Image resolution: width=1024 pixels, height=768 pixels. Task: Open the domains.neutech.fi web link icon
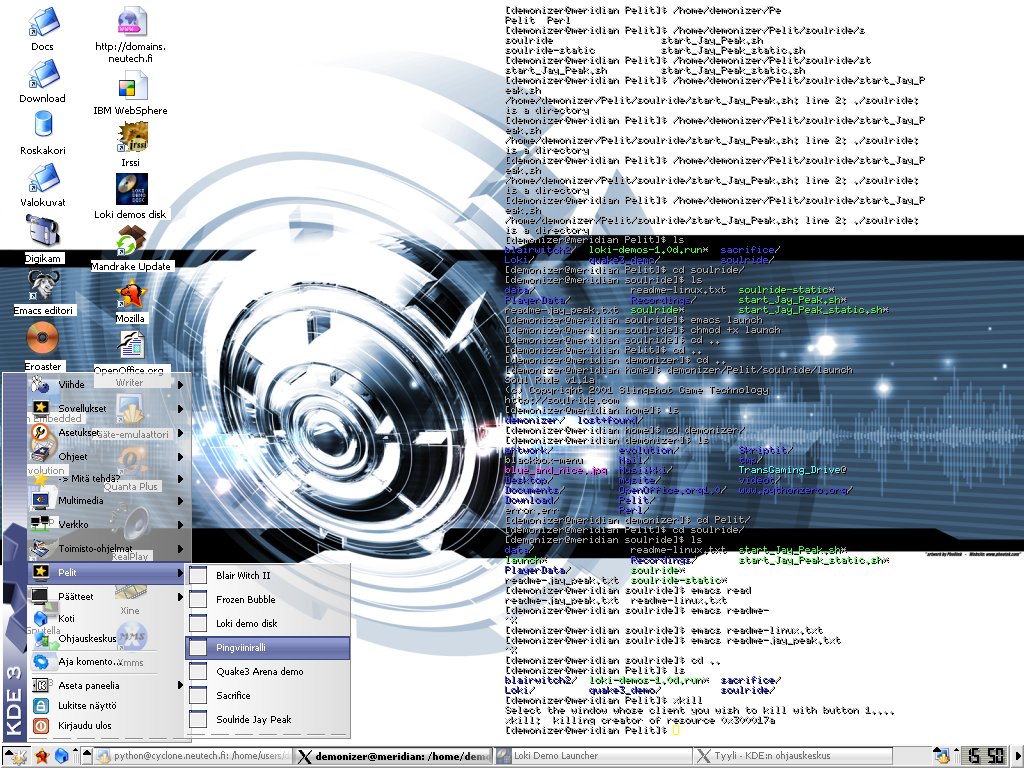point(131,22)
